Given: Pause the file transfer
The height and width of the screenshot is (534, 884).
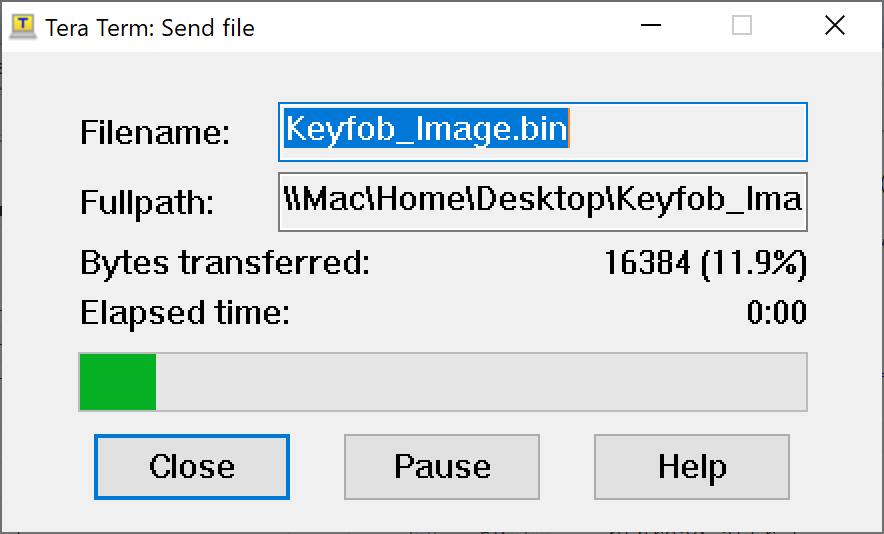Looking at the screenshot, I should click(442, 467).
